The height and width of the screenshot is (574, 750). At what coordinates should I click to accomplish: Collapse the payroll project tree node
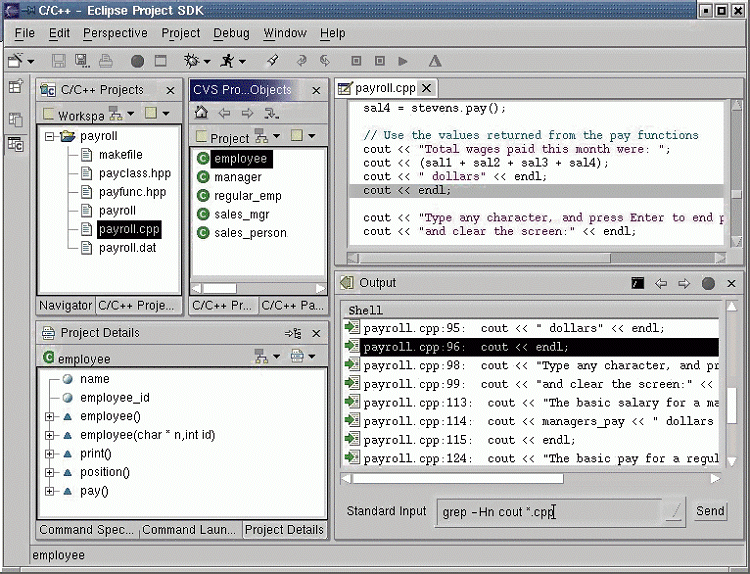tap(49, 137)
